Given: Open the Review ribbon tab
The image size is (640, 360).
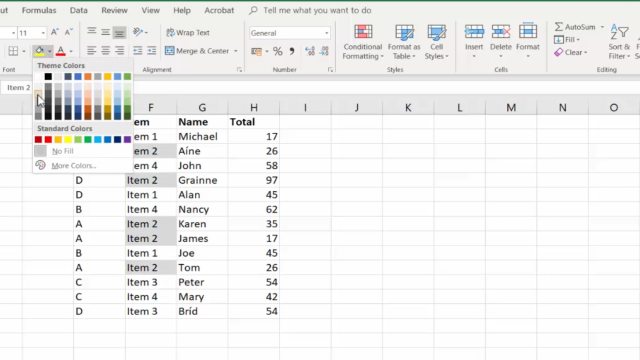Looking at the screenshot, I should (114, 10).
